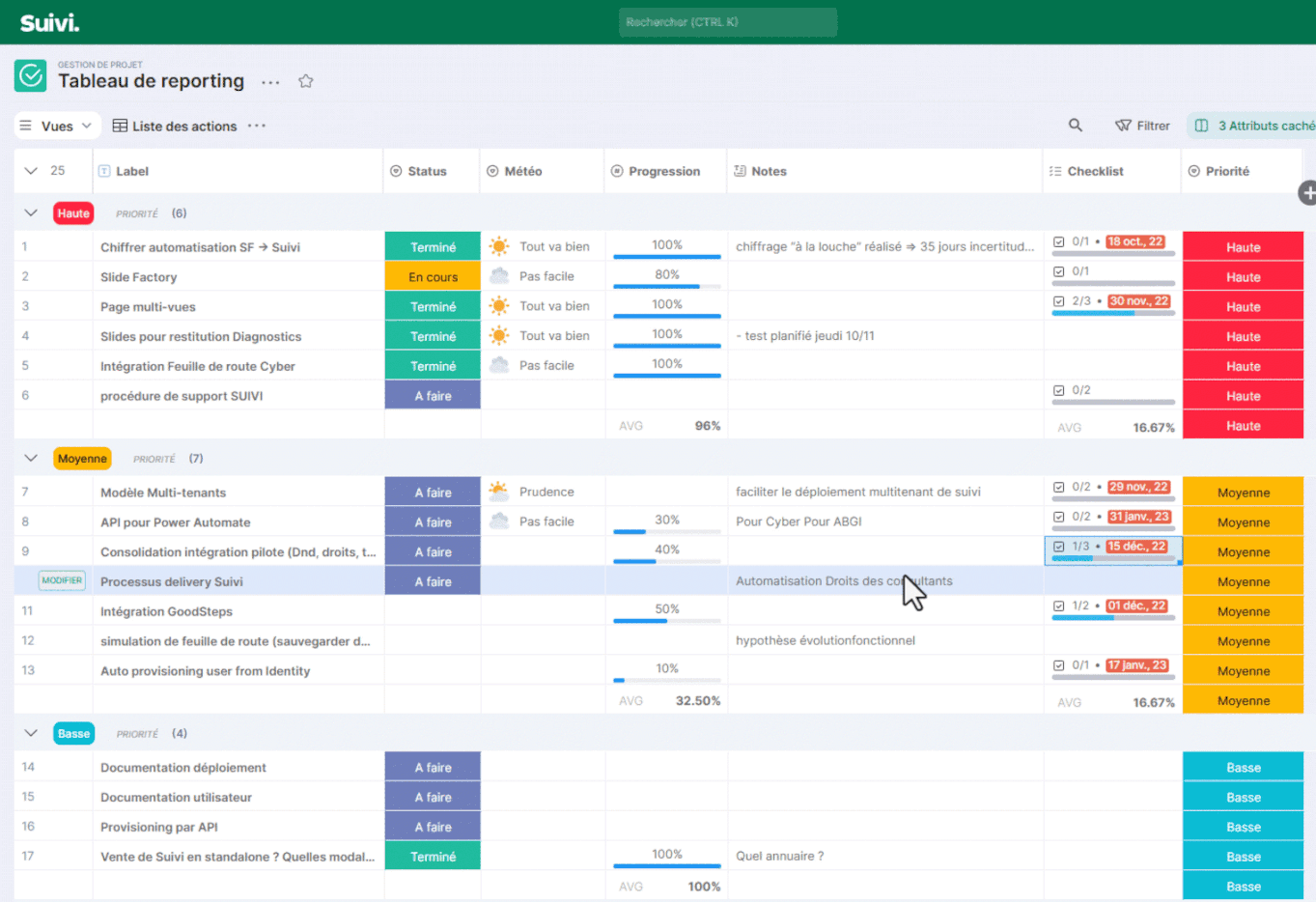This screenshot has height=902, width=1316.
Task: Click the Checklist column header icon
Action: pyautogui.click(x=1055, y=171)
